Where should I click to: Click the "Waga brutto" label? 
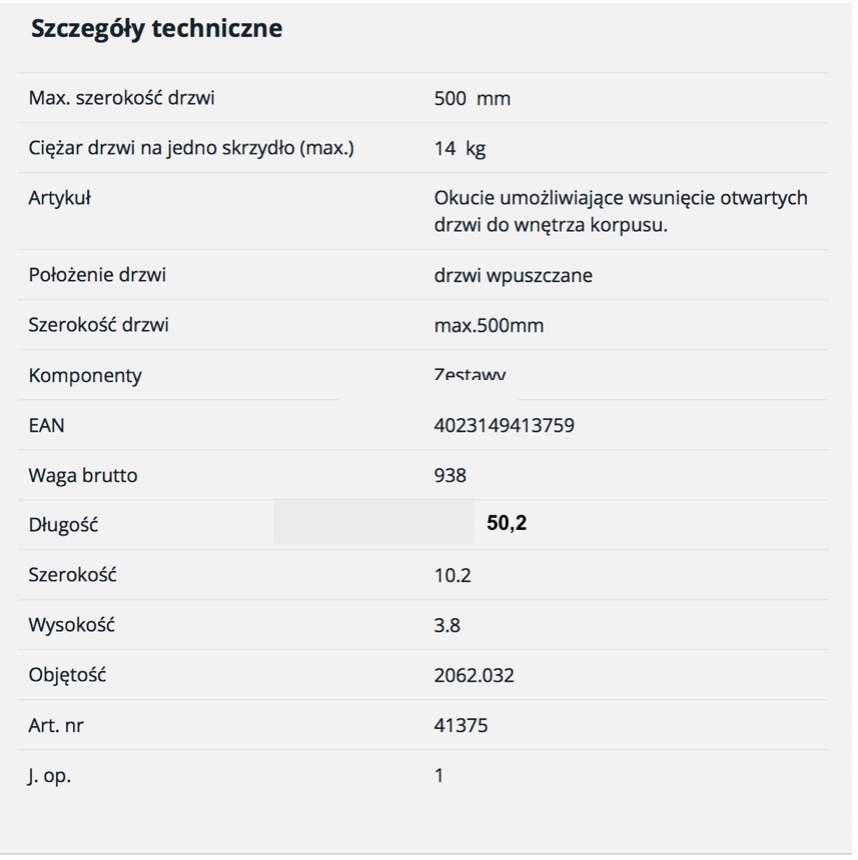pyautogui.click(x=83, y=476)
